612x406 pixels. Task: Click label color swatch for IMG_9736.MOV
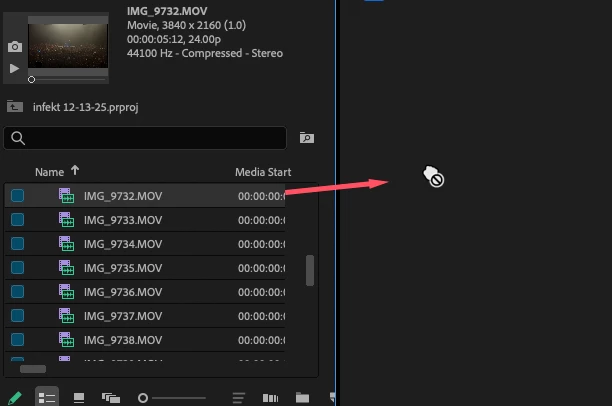click(x=18, y=292)
